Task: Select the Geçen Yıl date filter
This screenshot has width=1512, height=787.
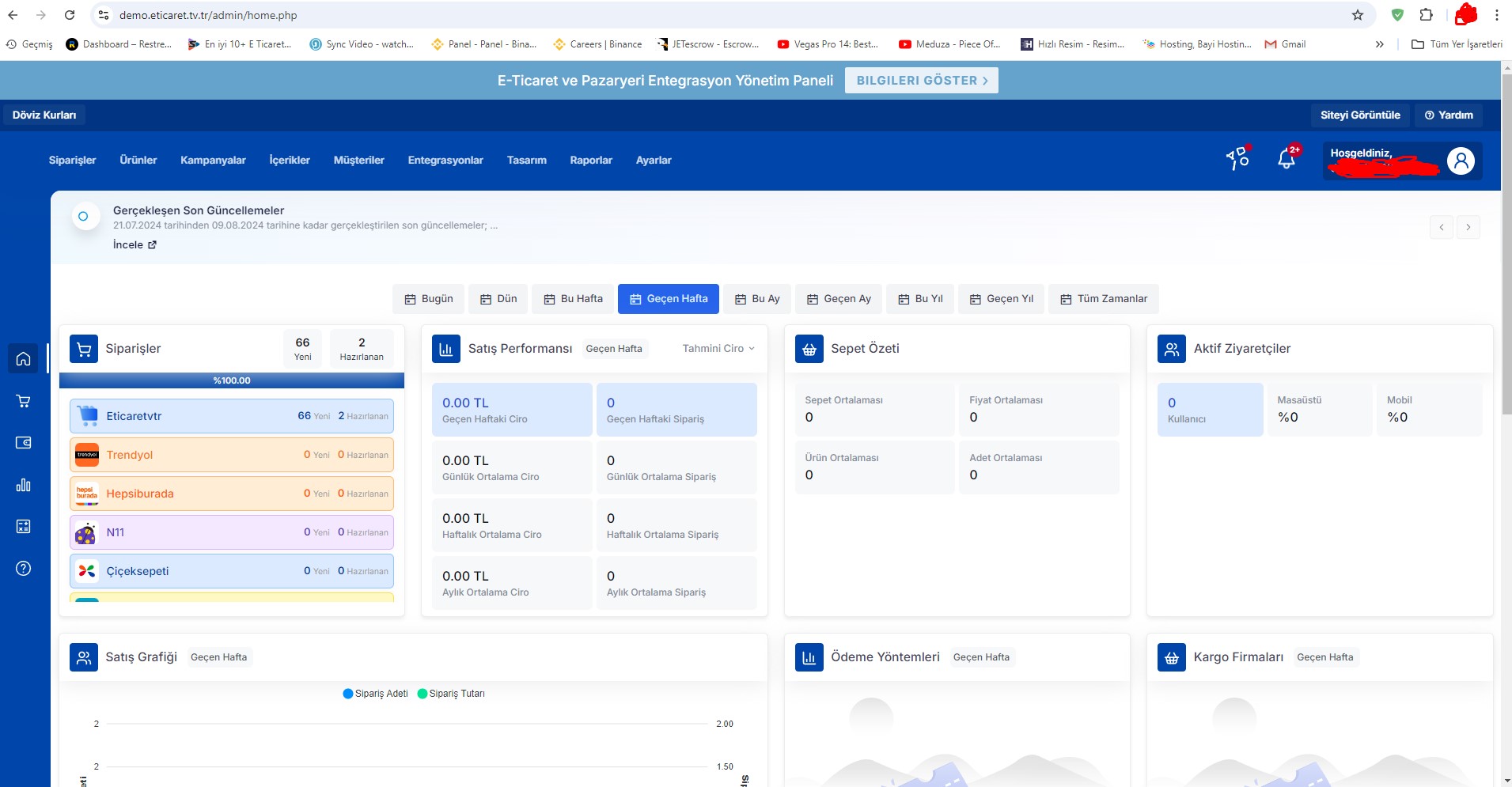Action: [1002, 299]
